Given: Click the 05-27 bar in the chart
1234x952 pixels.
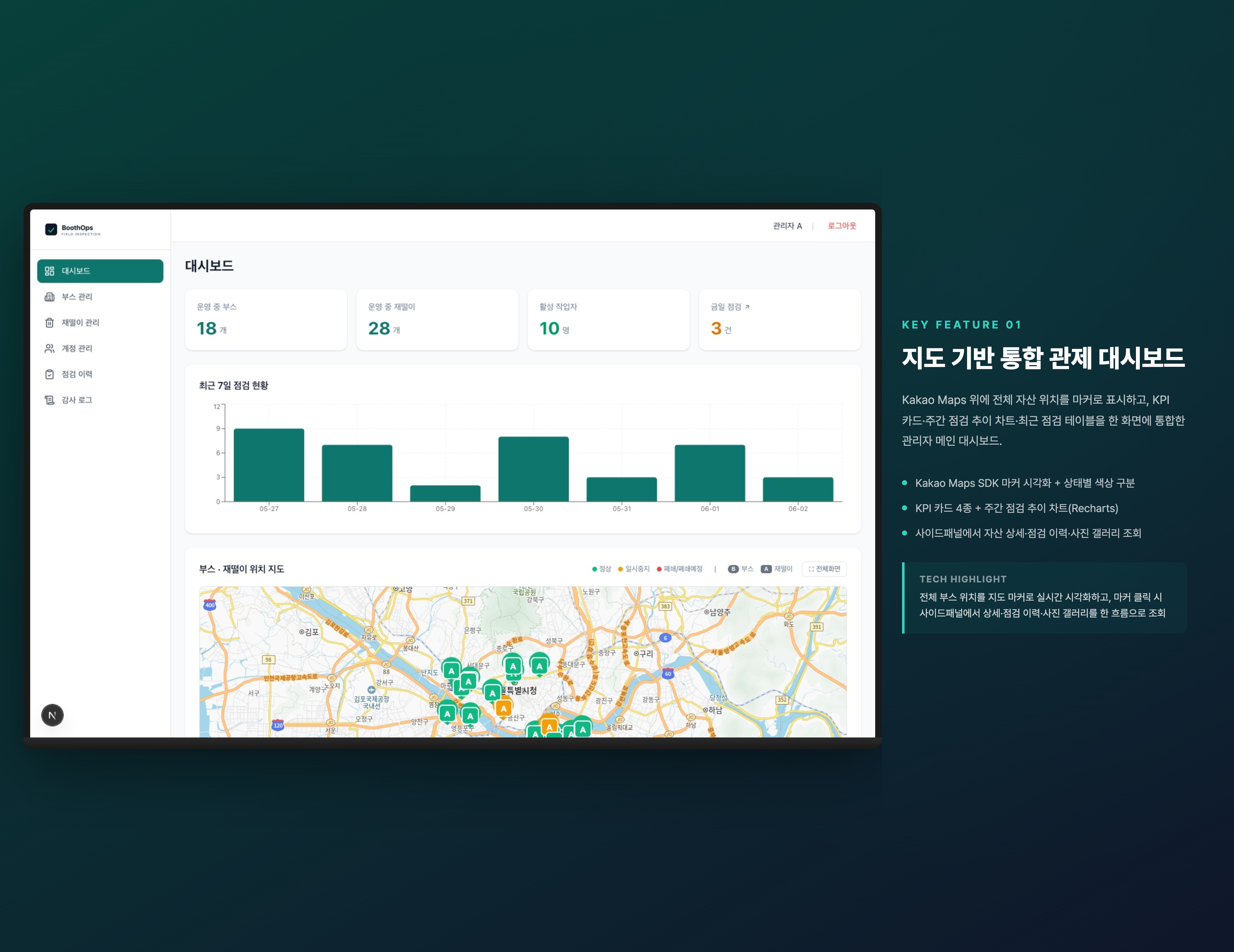Looking at the screenshot, I should tap(269, 465).
